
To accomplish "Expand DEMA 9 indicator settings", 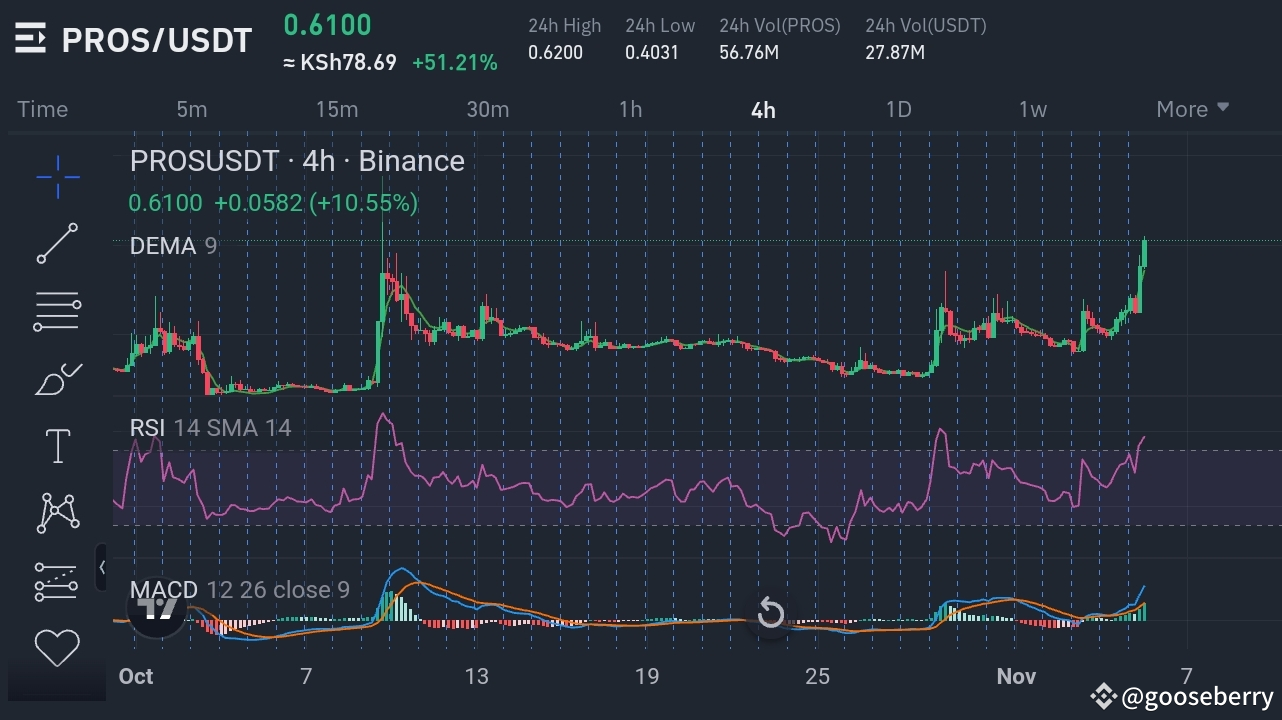I will (172, 246).
